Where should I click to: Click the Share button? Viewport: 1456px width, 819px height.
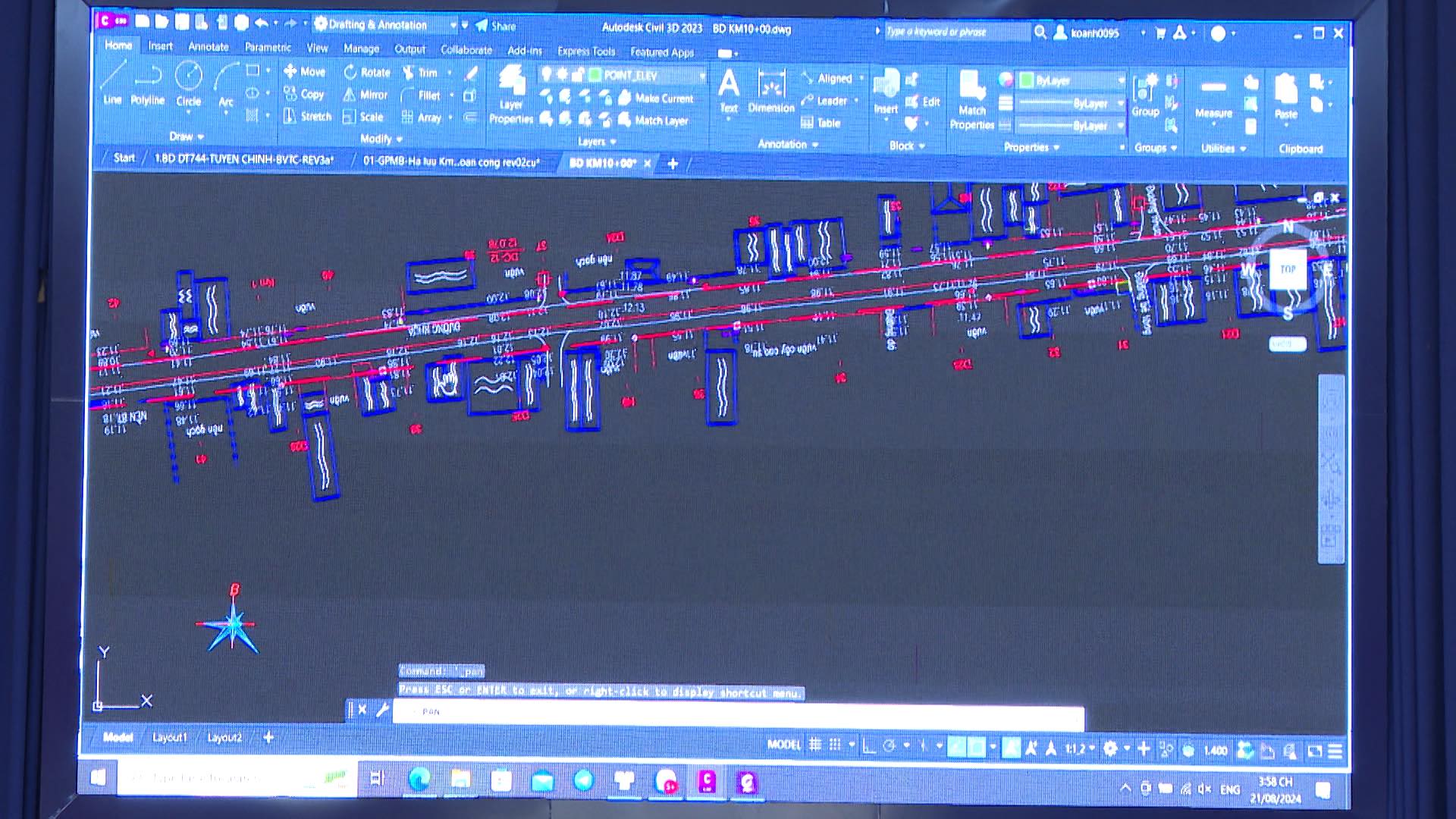(x=496, y=26)
